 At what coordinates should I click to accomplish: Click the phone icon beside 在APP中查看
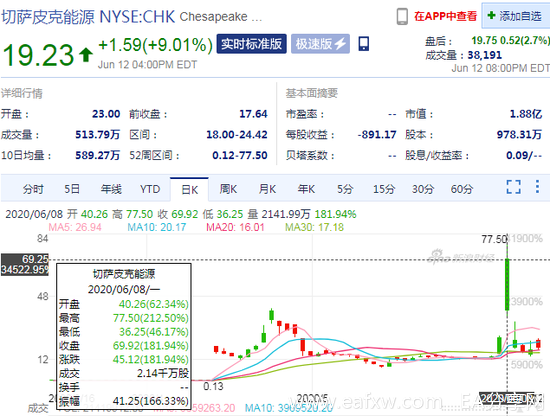(402, 16)
